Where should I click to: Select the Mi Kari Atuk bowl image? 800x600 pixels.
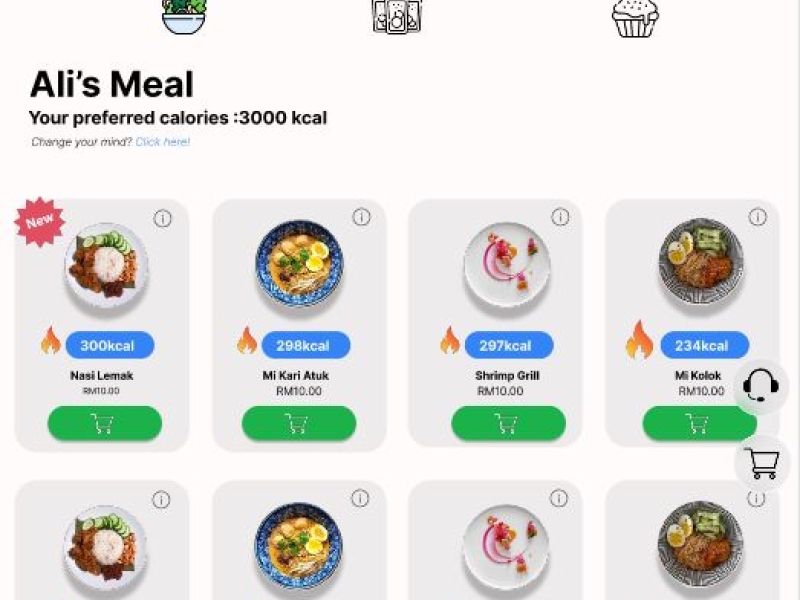coord(299,263)
